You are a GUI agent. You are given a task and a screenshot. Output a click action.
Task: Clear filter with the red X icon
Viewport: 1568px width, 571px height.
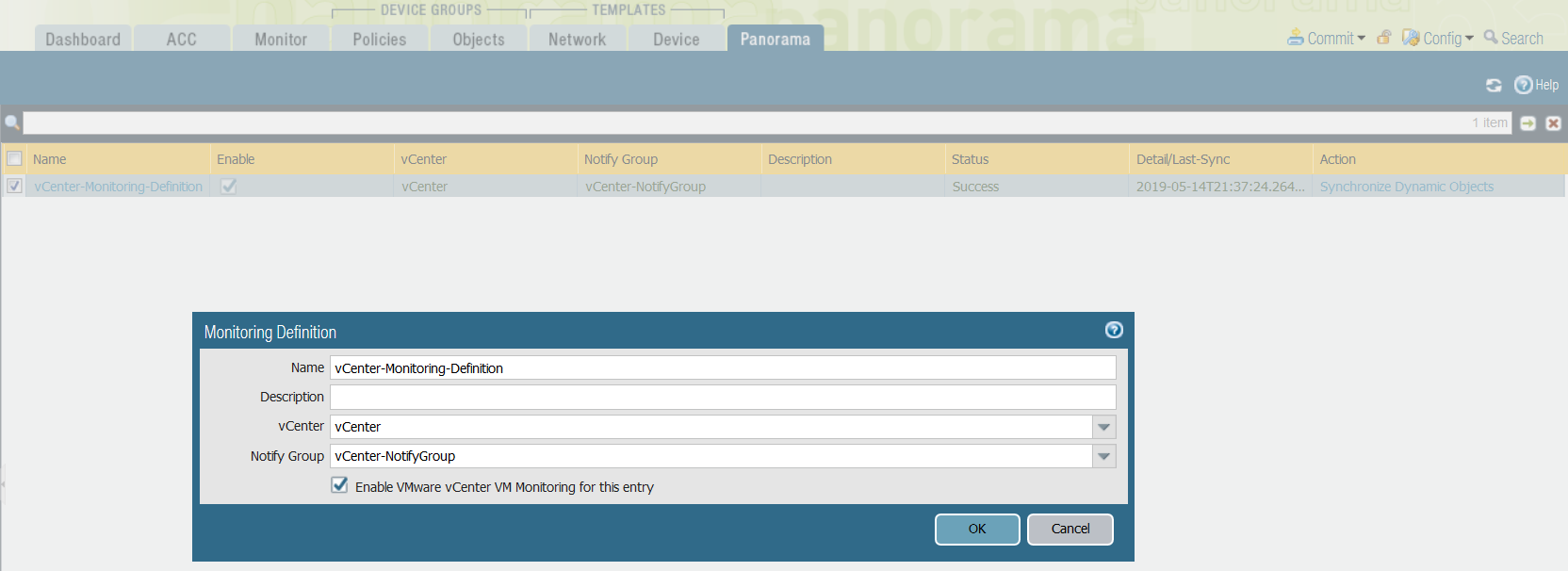pos(1554,123)
